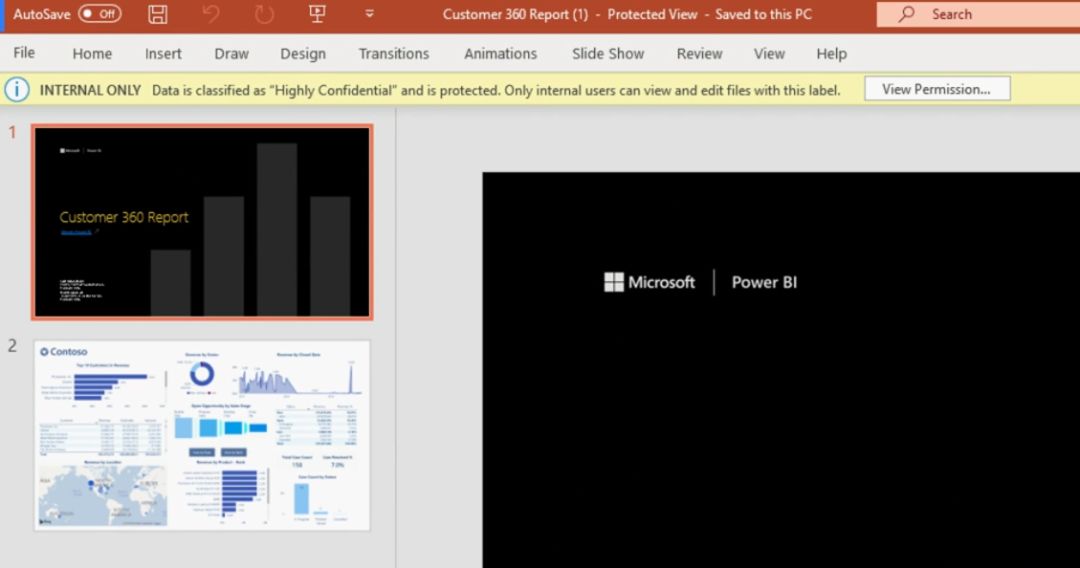Select slide 1 thumbnail Customer 360 Report
1080x568 pixels.
coord(202,222)
